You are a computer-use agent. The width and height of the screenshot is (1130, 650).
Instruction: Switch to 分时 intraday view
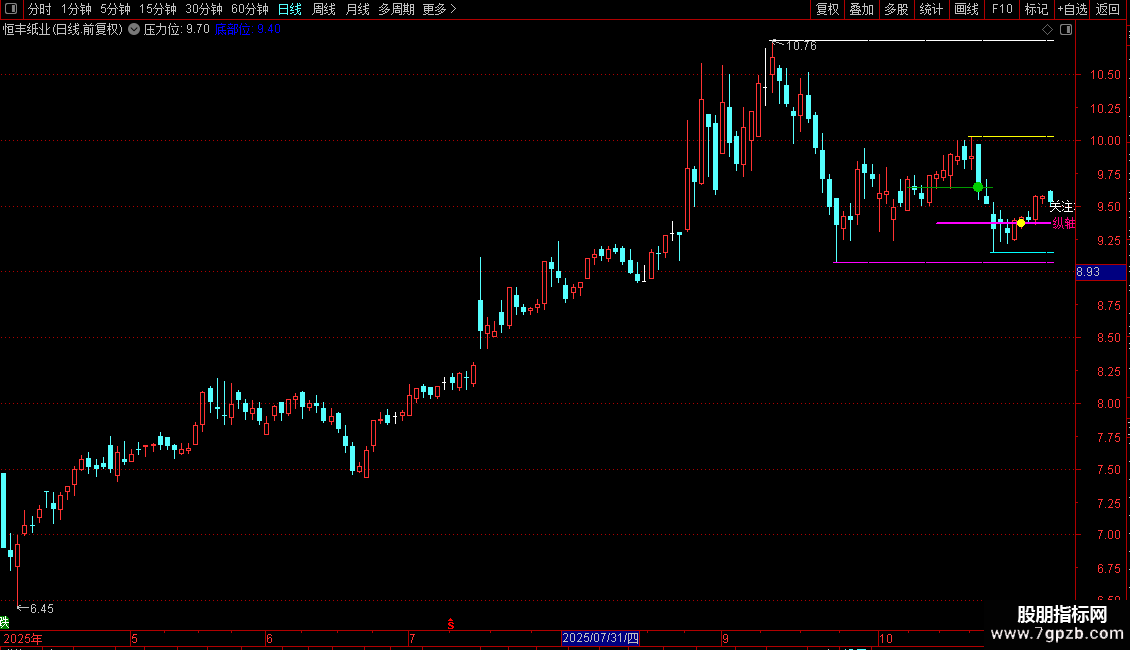point(39,9)
